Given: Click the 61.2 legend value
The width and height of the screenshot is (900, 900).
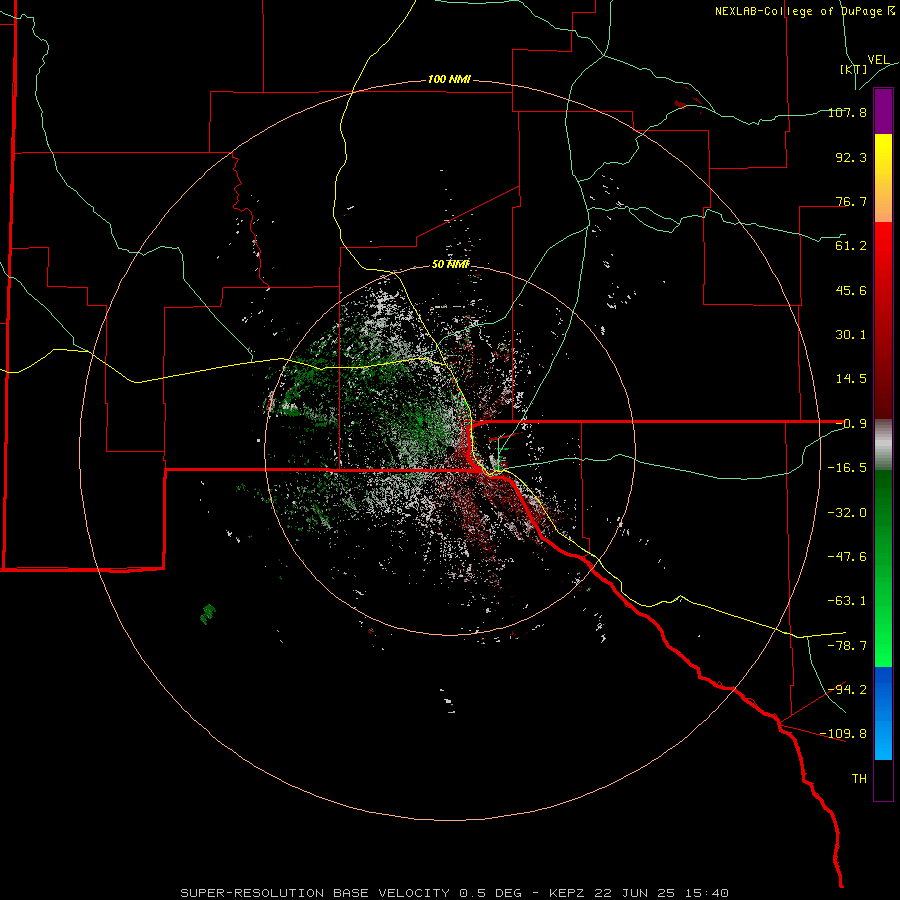Looking at the screenshot, I should point(851,246).
